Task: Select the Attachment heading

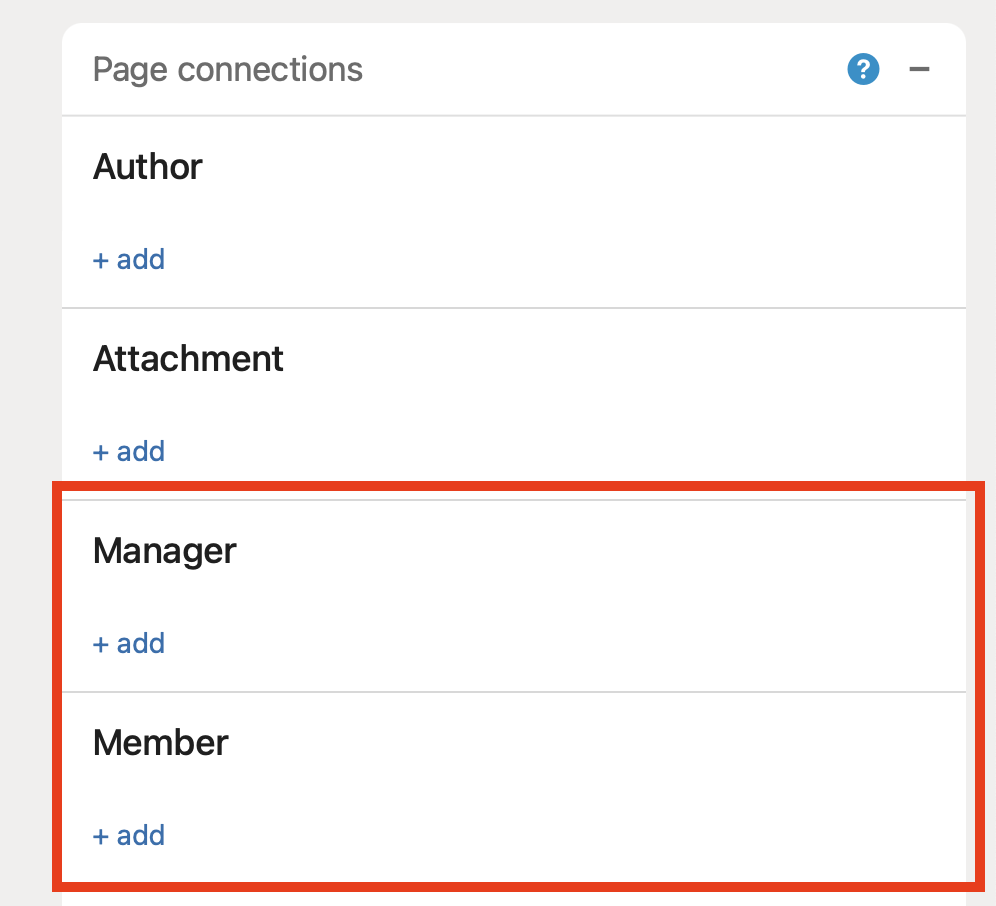Action: (188, 359)
